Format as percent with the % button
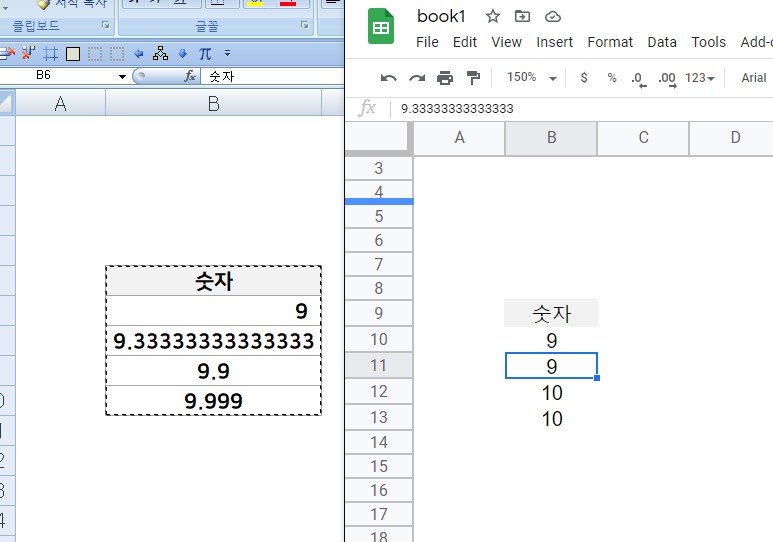 (x=612, y=77)
